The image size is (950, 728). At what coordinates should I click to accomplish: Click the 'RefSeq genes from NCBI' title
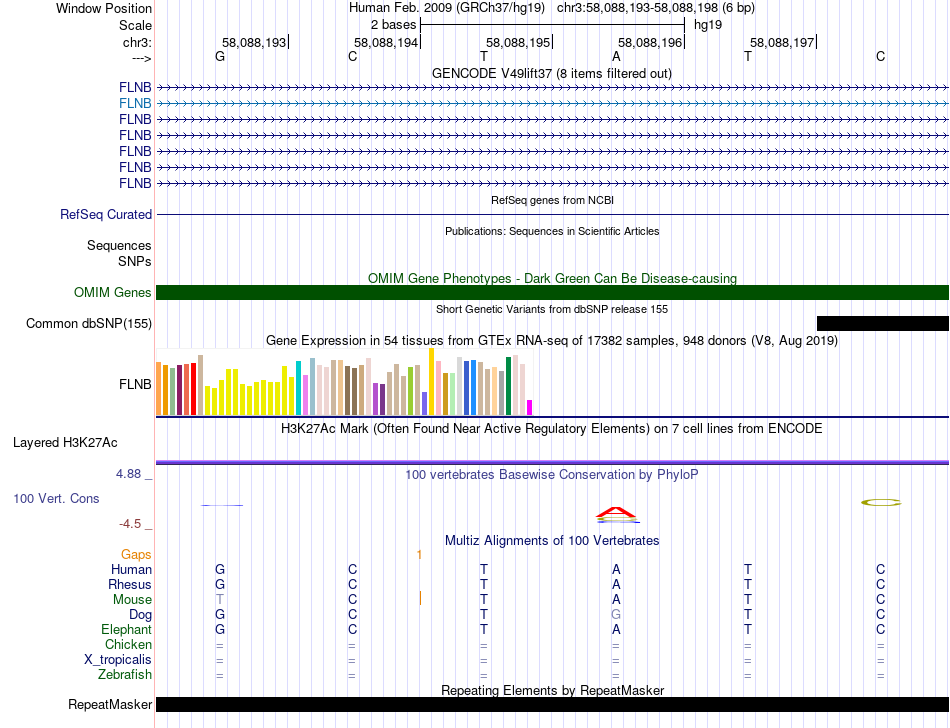point(552,200)
